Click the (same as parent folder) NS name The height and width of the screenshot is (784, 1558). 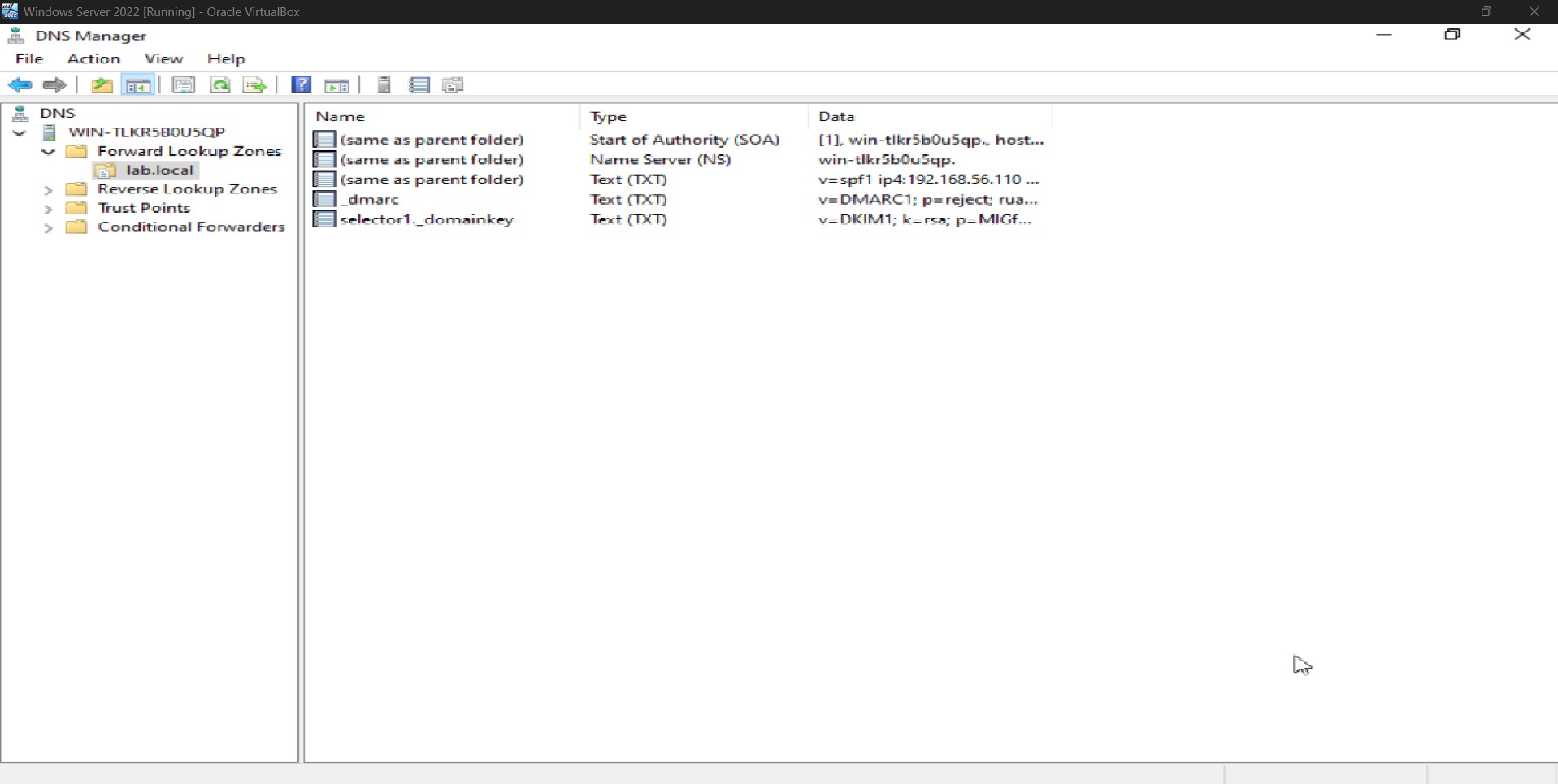[432, 159]
